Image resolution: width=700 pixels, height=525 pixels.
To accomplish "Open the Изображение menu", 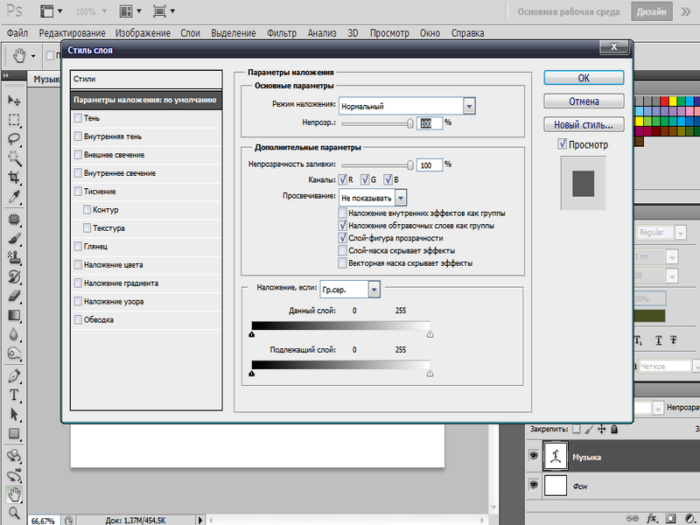I will (142, 32).
